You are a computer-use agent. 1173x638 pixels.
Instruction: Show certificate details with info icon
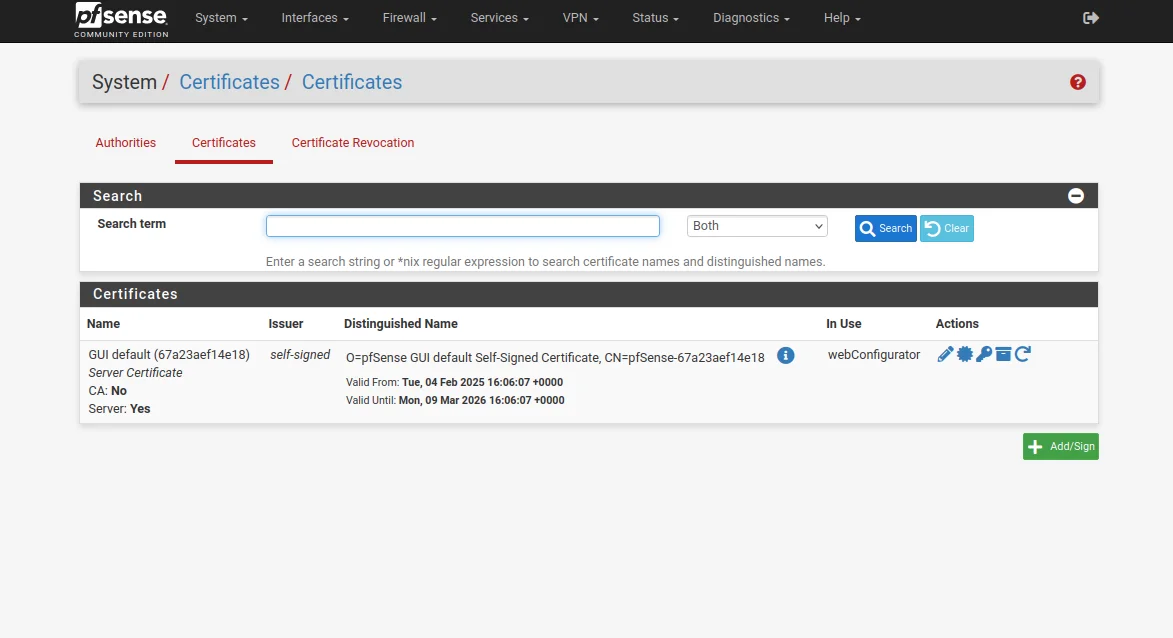[786, 356]
